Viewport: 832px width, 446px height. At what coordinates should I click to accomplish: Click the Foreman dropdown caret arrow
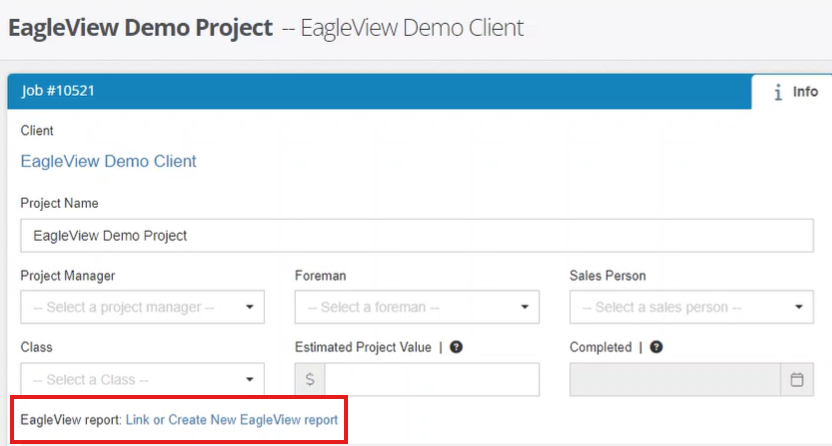click(x=524, y=307)
